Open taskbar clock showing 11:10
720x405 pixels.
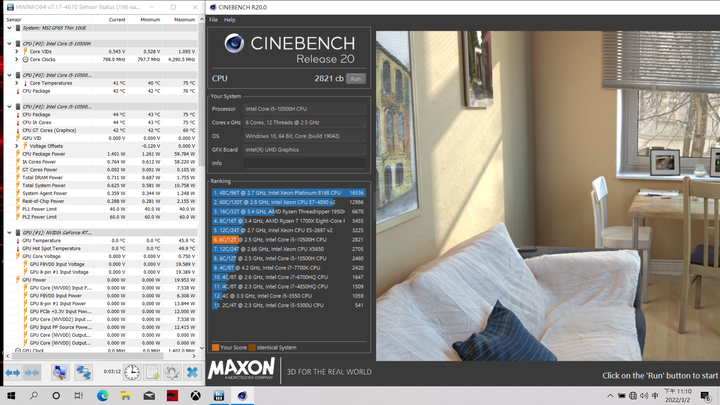coord(678,395)
